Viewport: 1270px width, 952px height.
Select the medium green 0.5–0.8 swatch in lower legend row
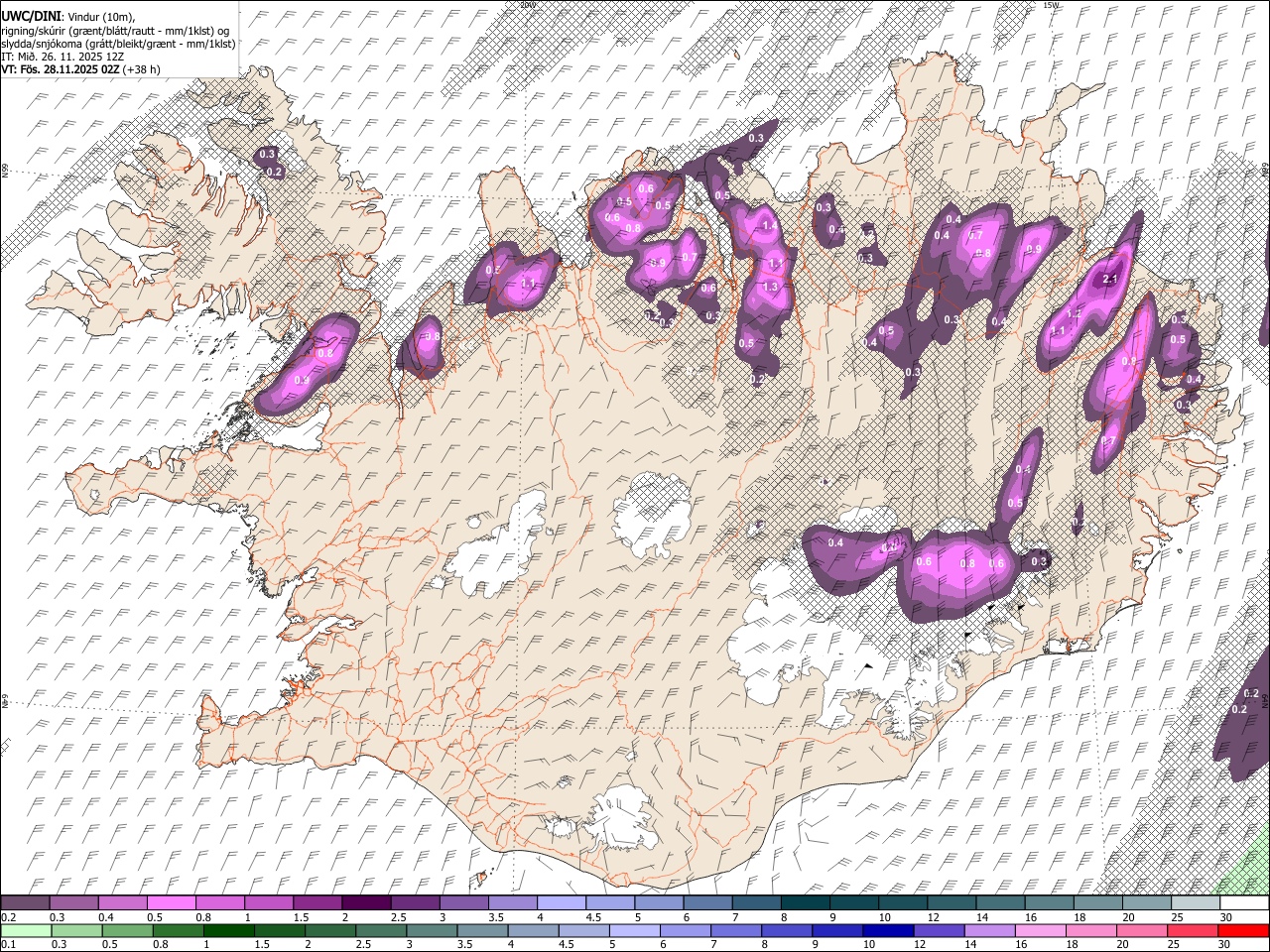(126, 930)
